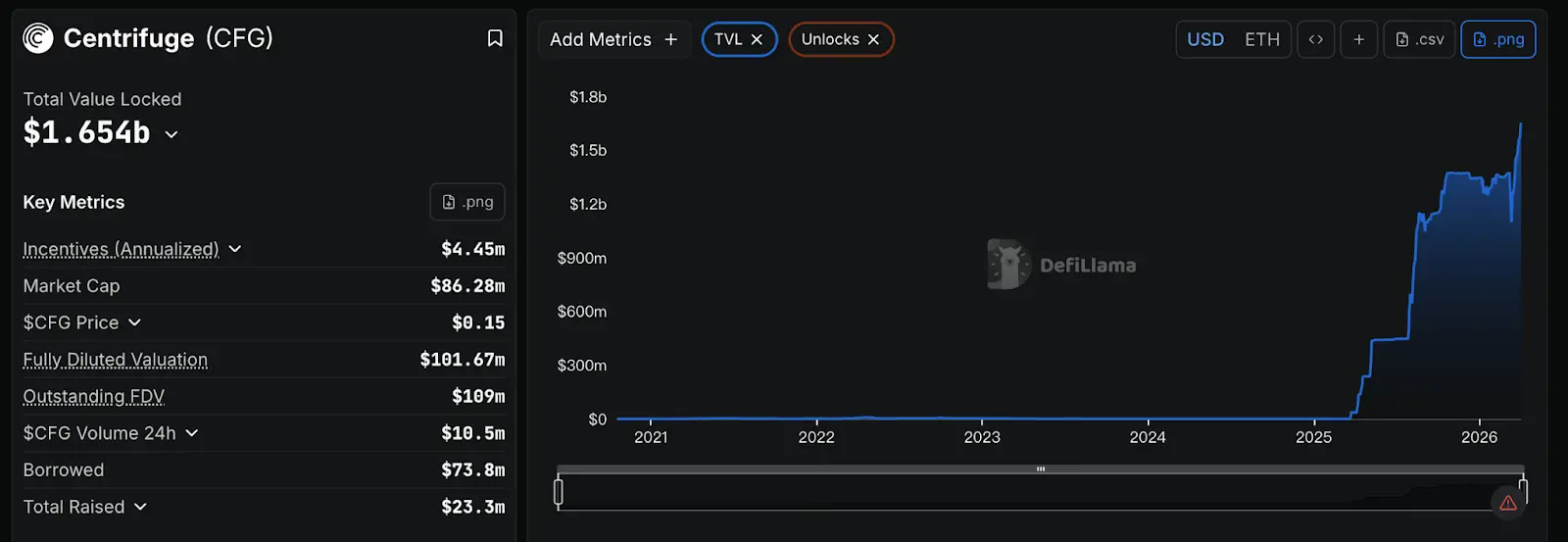The width and height of the screenshot is (1568, 542).
Task: Remove the TVL metric chip
Action: pos(757,39)
